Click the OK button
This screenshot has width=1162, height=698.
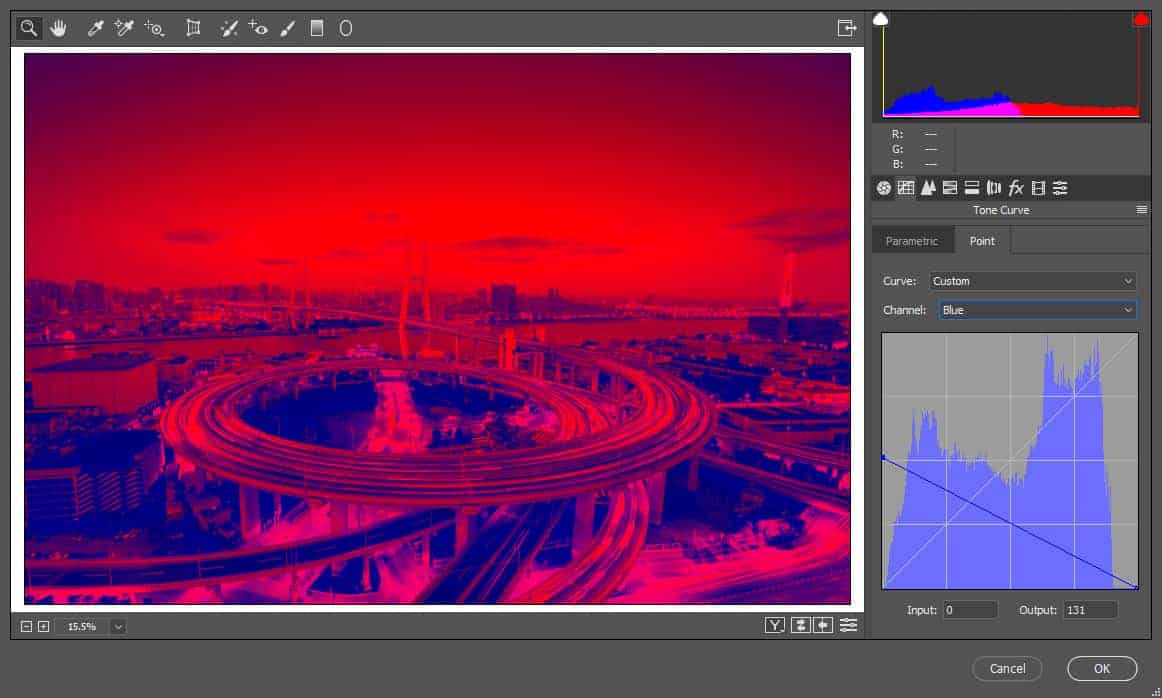(x=1102, y=668)
